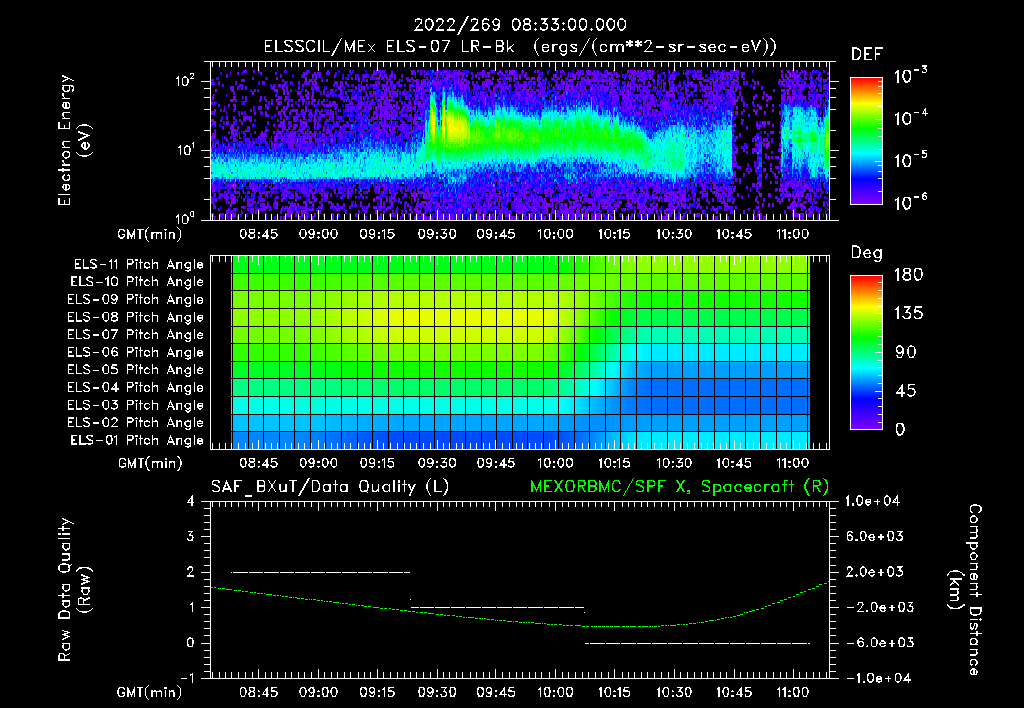Image resolution: width=1024 pixels, height=708 pixels.
Task: Click GMT(min) label under the data quality panel
Action: [x=150, y=692]
